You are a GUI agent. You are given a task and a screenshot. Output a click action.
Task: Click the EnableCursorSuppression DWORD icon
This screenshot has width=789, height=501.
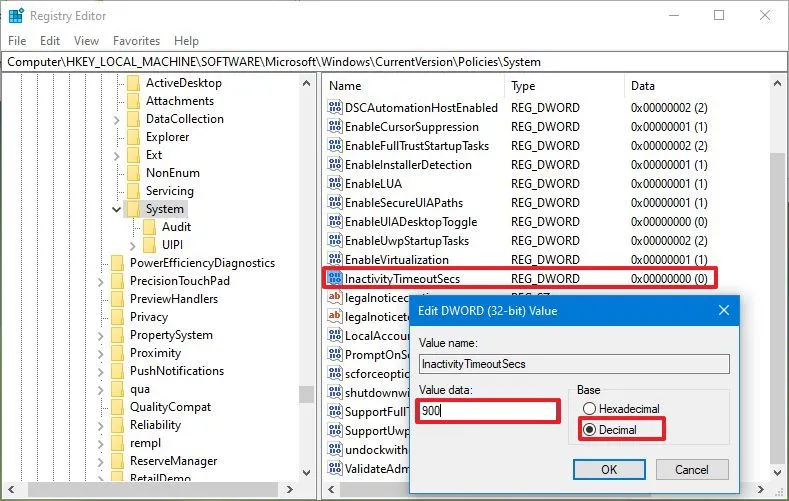(335, 126)
